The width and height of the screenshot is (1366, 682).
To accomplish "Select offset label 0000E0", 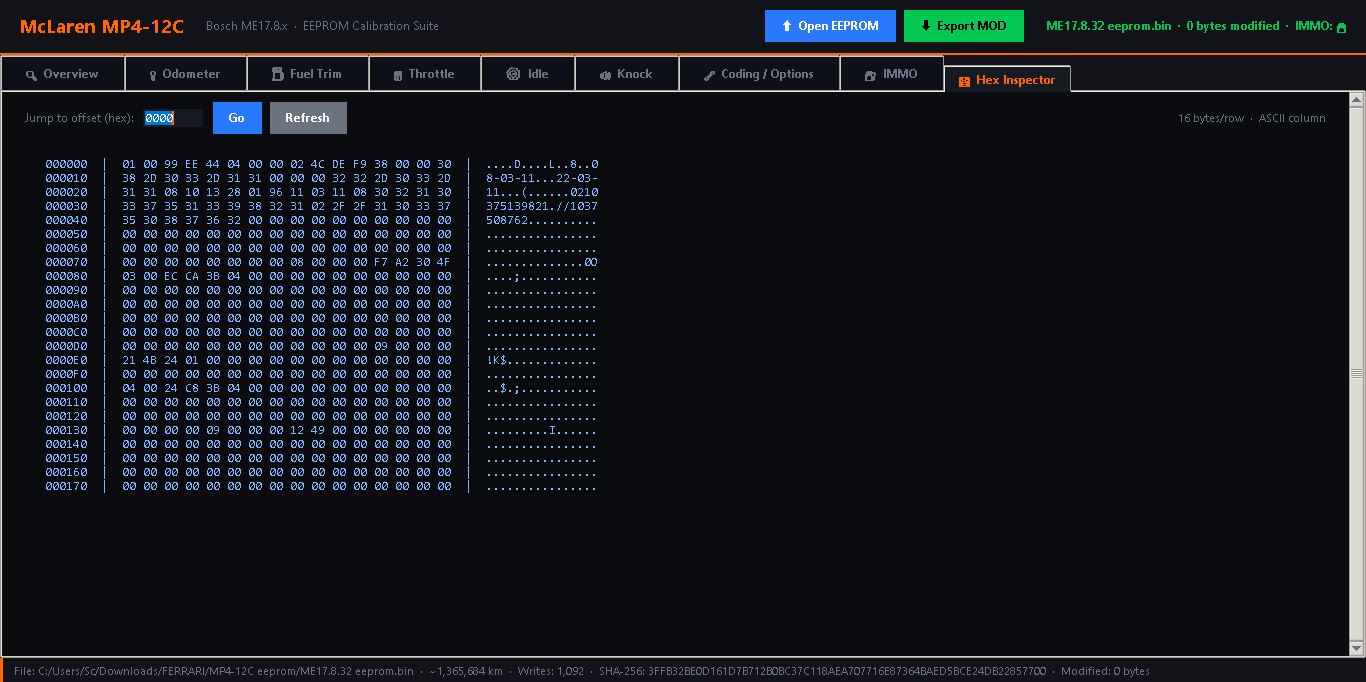I will 66,360.
